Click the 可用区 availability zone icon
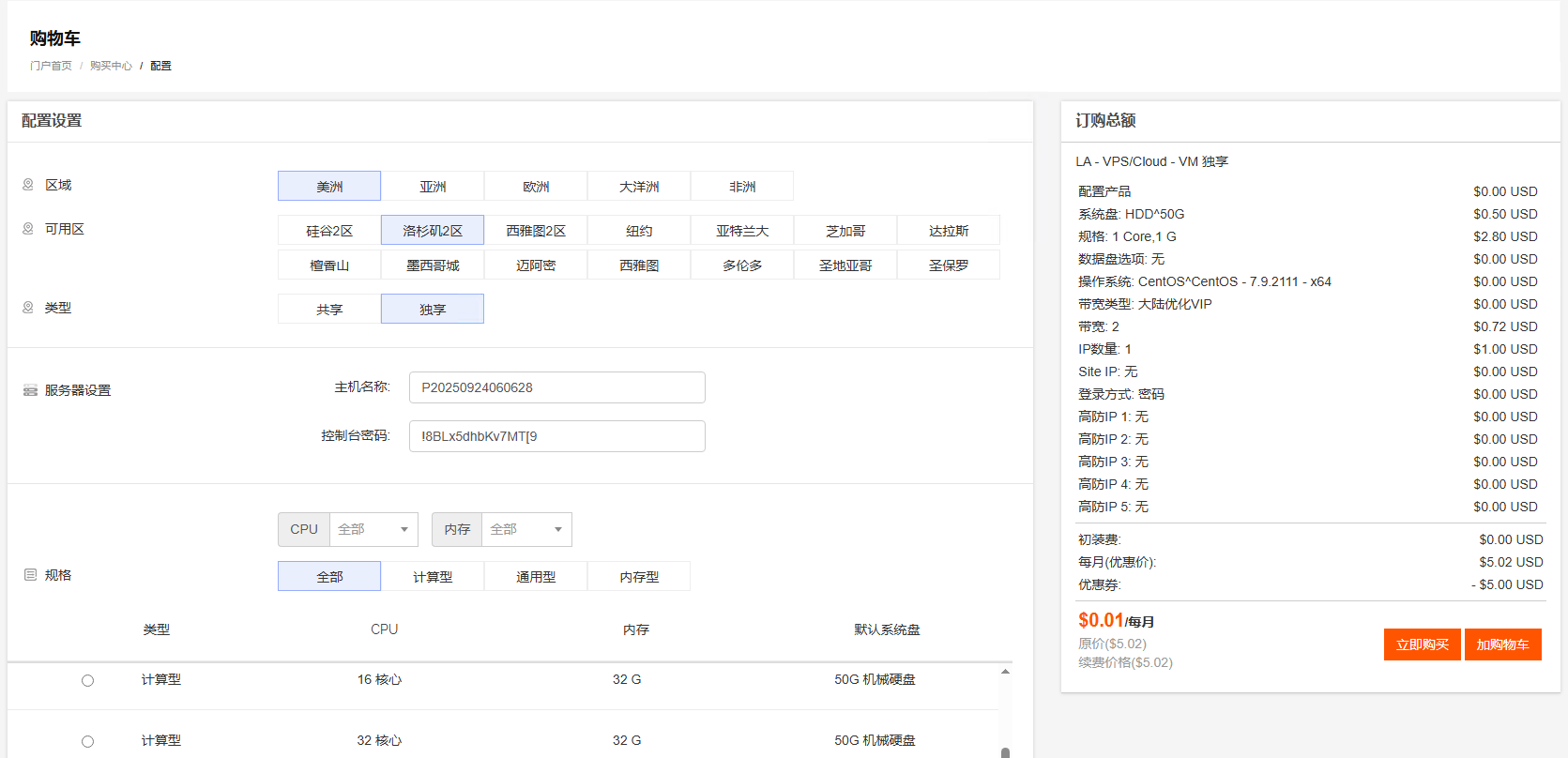This screenshot has height=758, width=1568. [x=28, y=229]
